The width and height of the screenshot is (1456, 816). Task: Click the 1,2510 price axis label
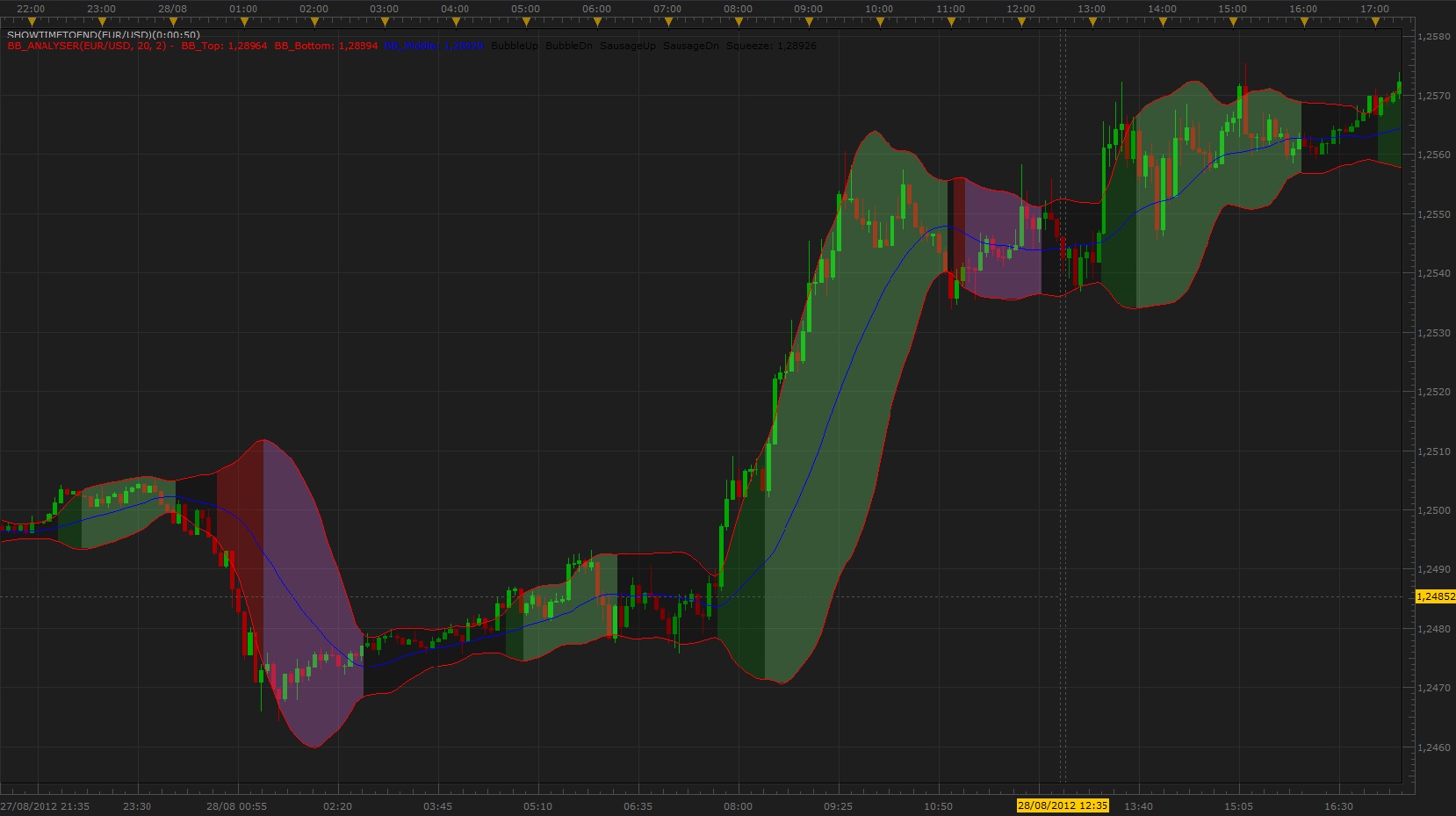point(1433,451)
